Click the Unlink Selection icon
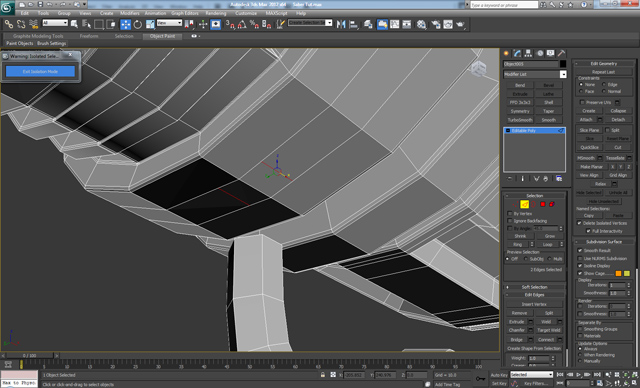The width and height of the screenshot is (640, 388). pyautogui.click(x=21, y=24)
